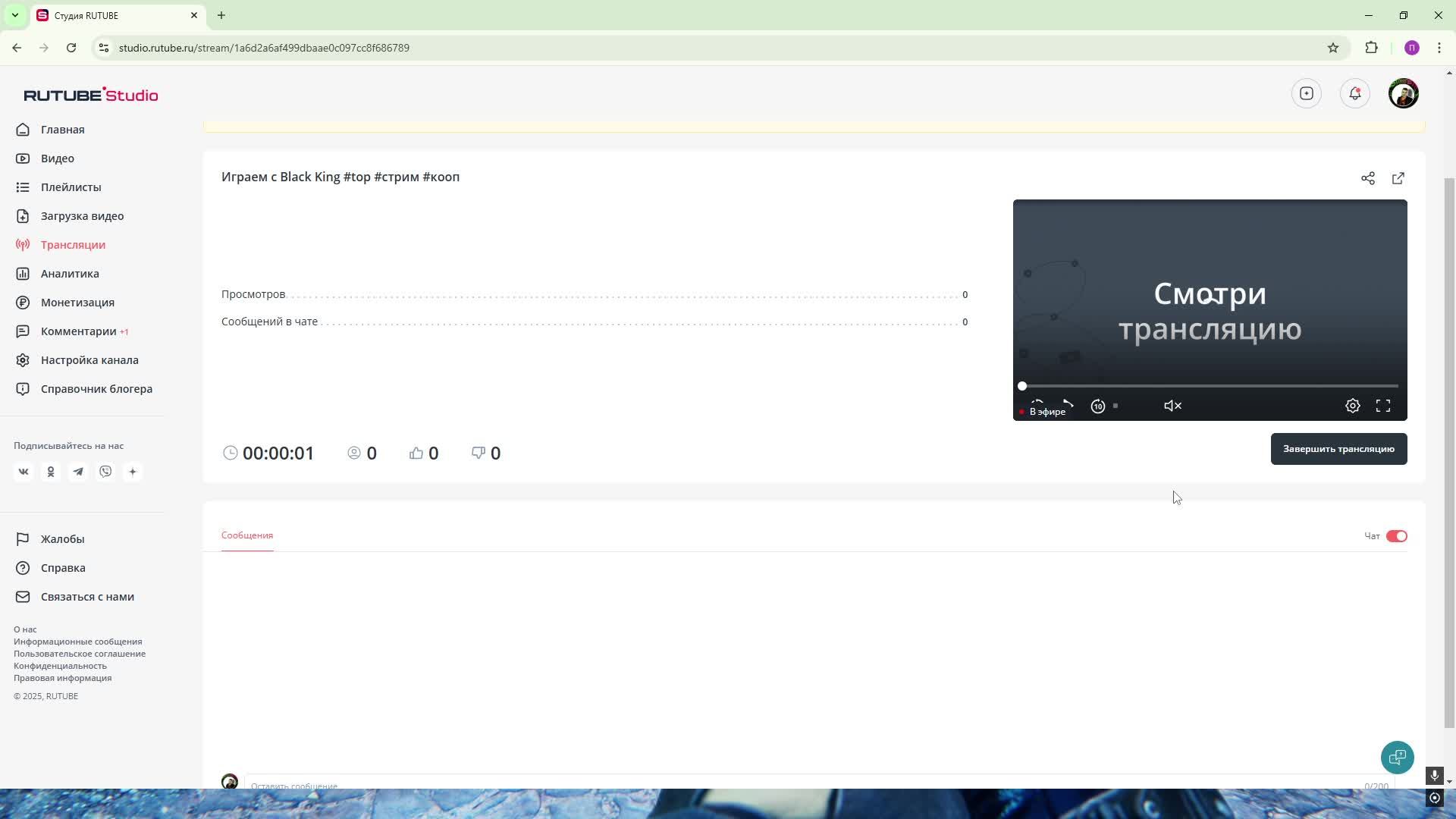Open Chrome three-dot menu

pos(1439,48)
